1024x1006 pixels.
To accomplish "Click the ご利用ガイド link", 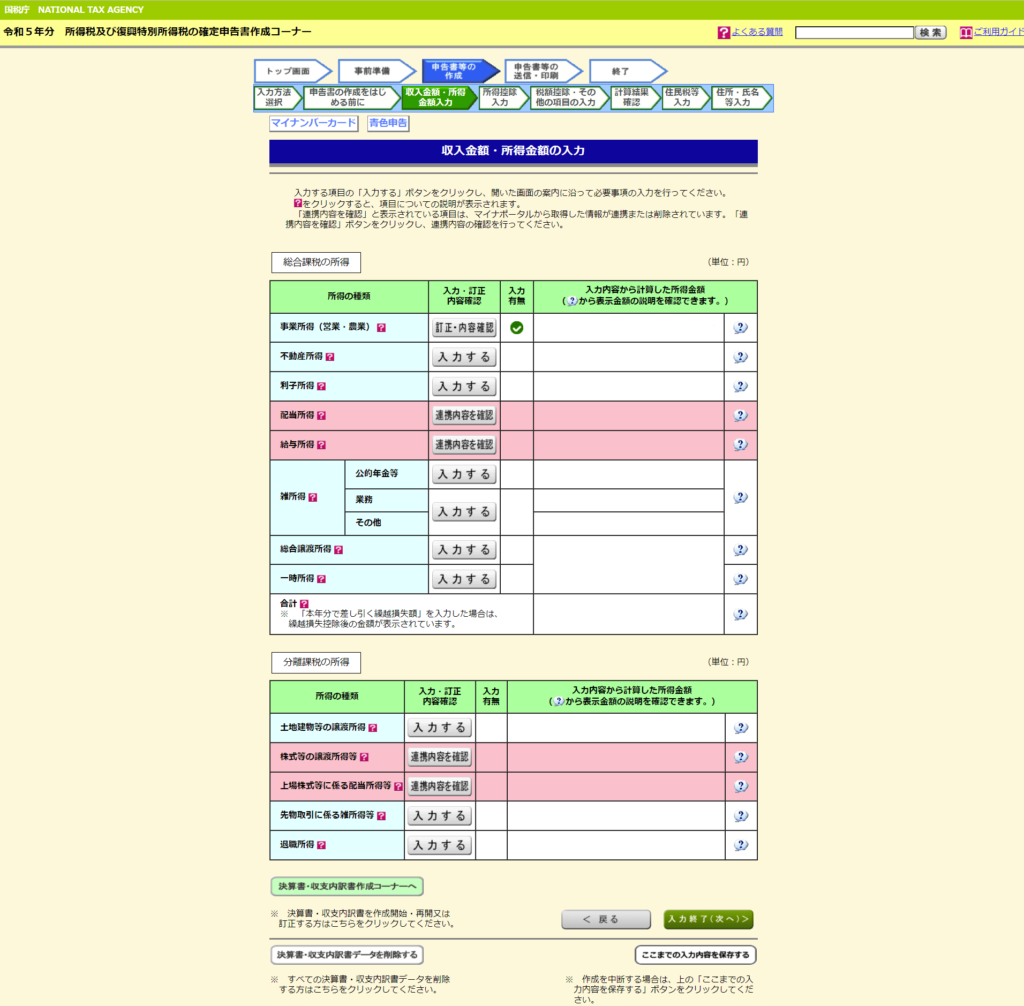I will coord(997,33).
